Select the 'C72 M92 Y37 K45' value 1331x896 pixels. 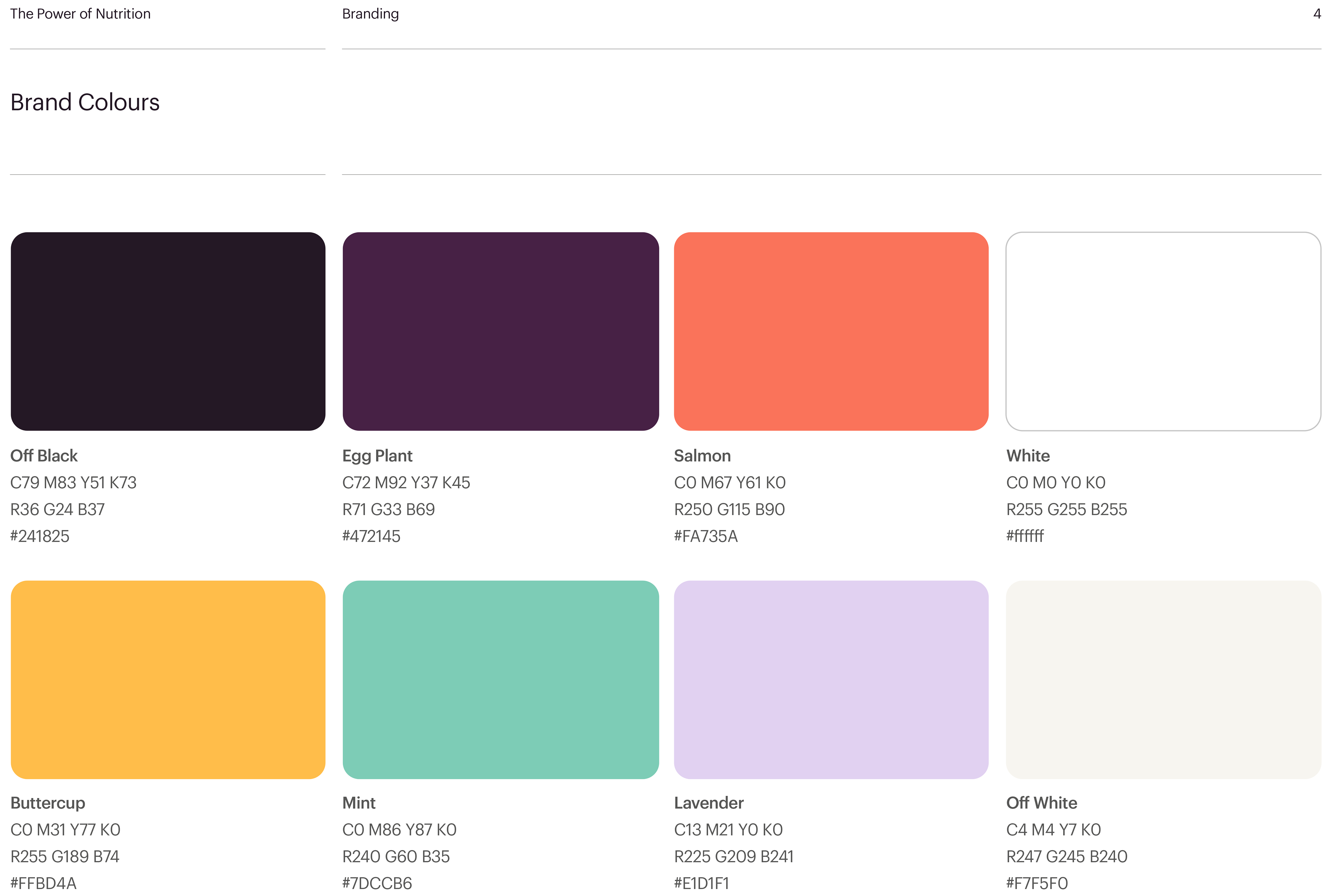tap(406, 483)
